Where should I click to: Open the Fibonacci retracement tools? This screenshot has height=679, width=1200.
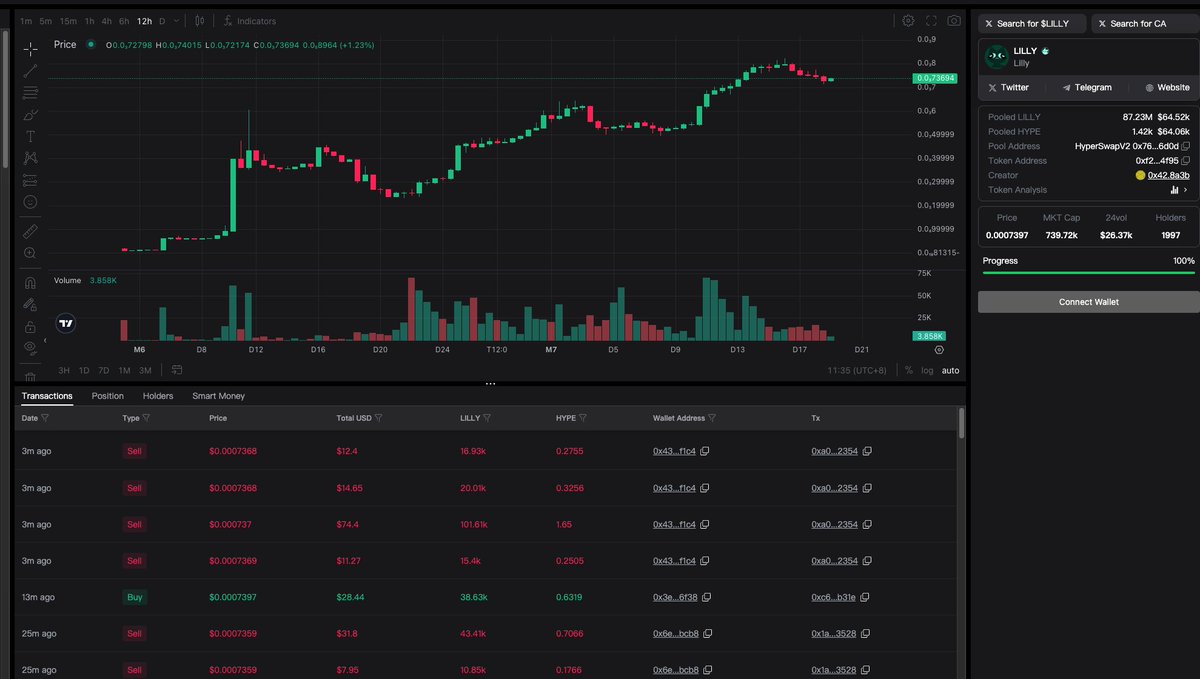coord(30,92)
